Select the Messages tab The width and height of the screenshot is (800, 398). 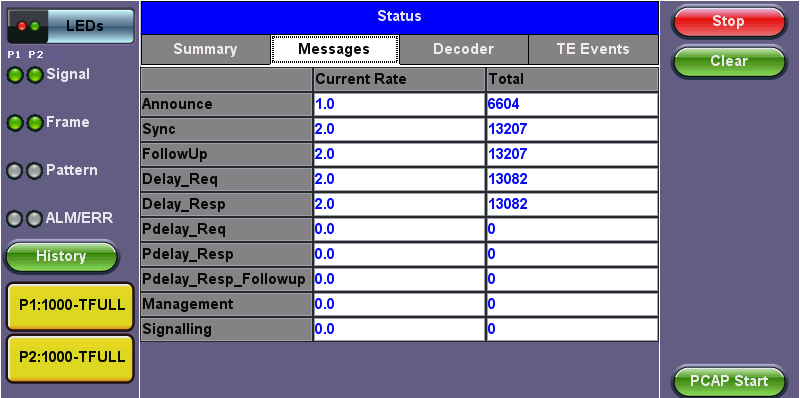coord(334,49)
